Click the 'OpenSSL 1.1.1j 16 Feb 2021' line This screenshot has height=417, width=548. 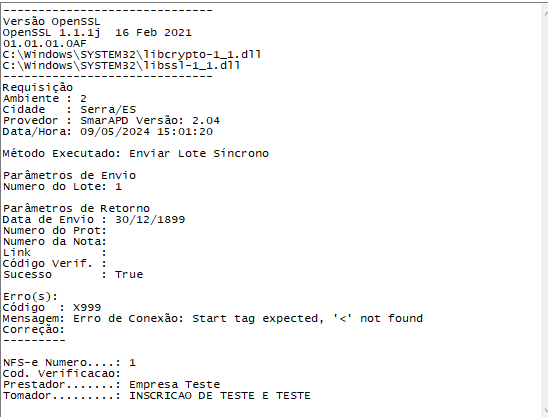click(97, 33)
